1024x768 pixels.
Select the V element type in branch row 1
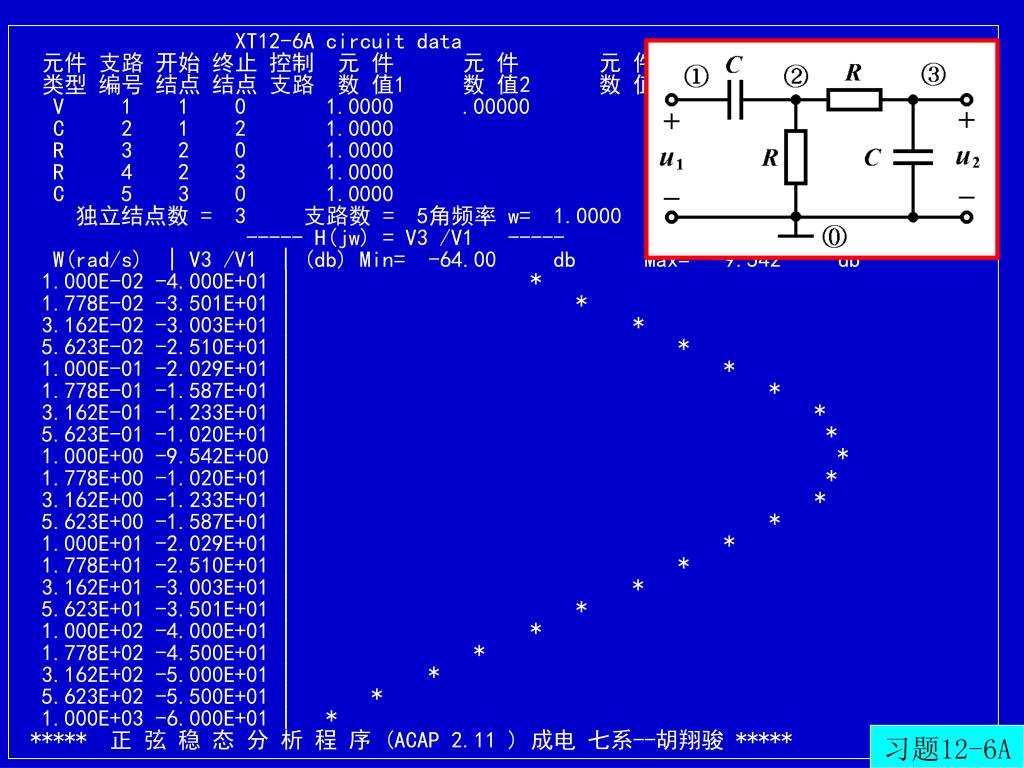58,106
